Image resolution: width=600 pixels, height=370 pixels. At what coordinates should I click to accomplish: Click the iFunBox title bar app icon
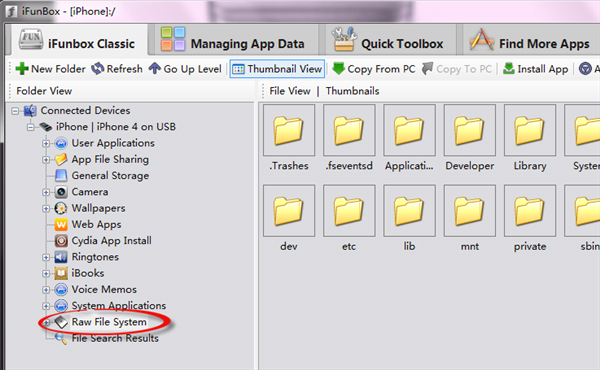(x=11, y=11)
